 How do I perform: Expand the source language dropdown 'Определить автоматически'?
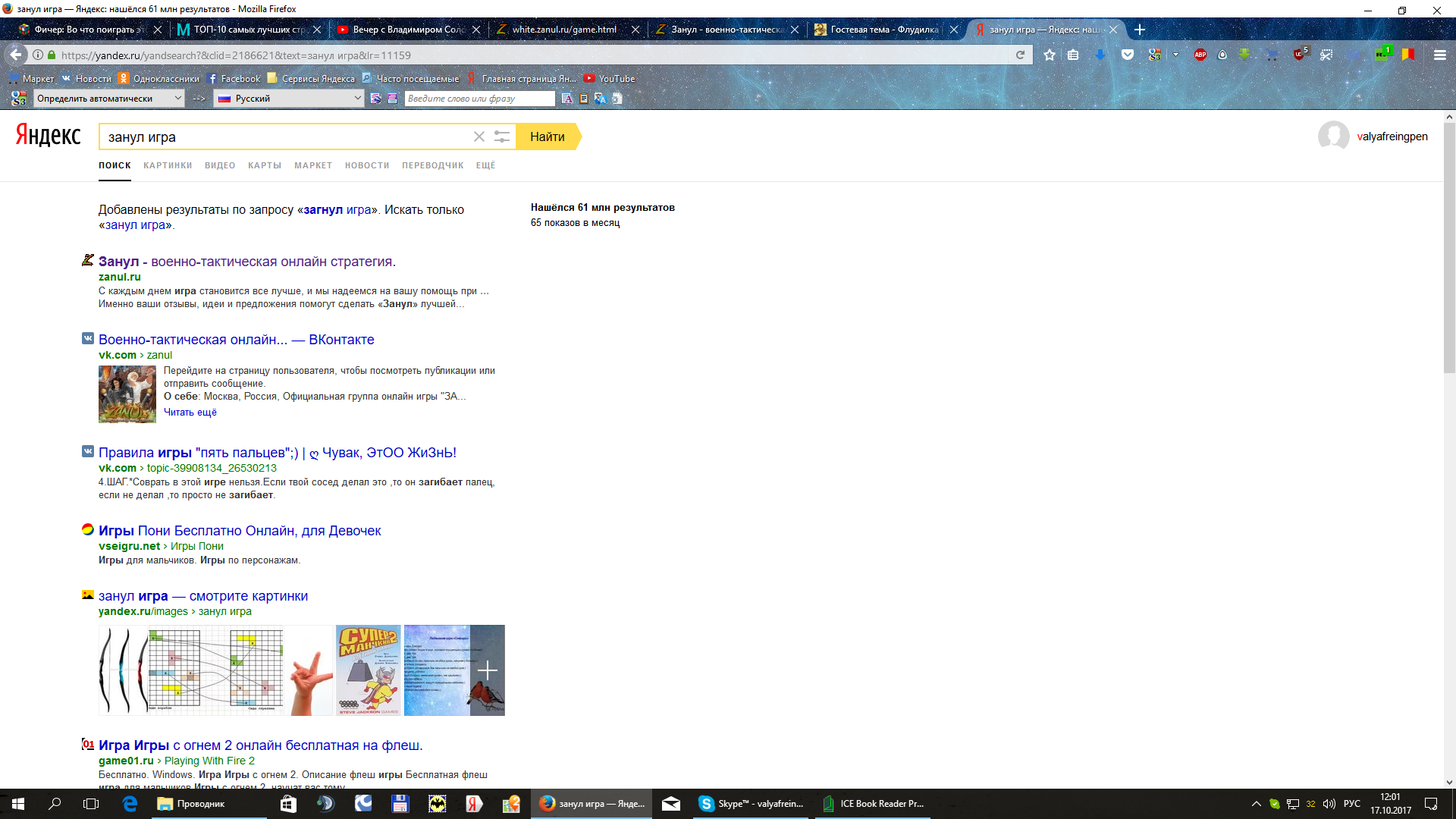tap(109, 99)
